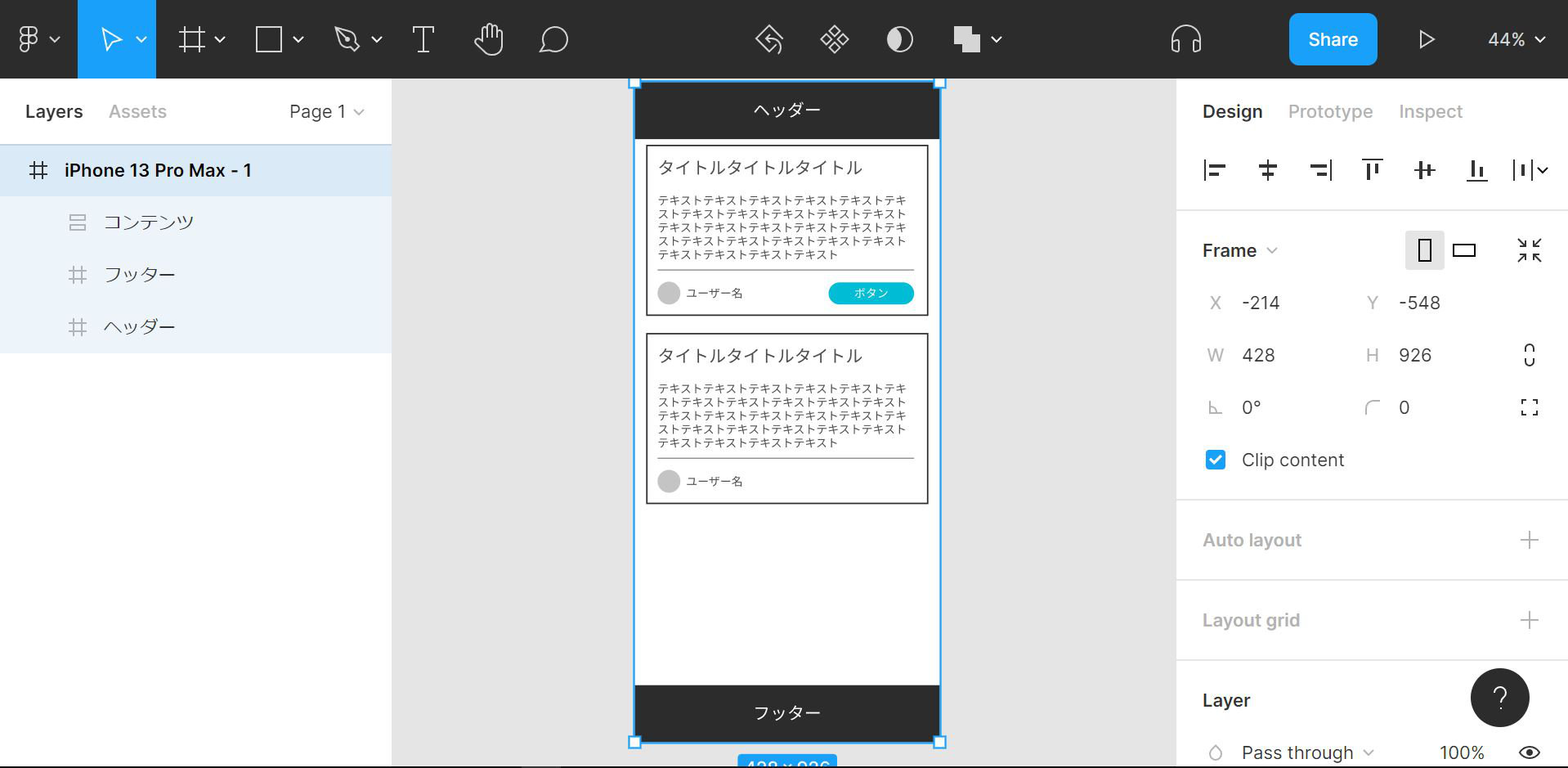Set frame orientation to portrait
1568x768 pixels.
click(1425, 250)
